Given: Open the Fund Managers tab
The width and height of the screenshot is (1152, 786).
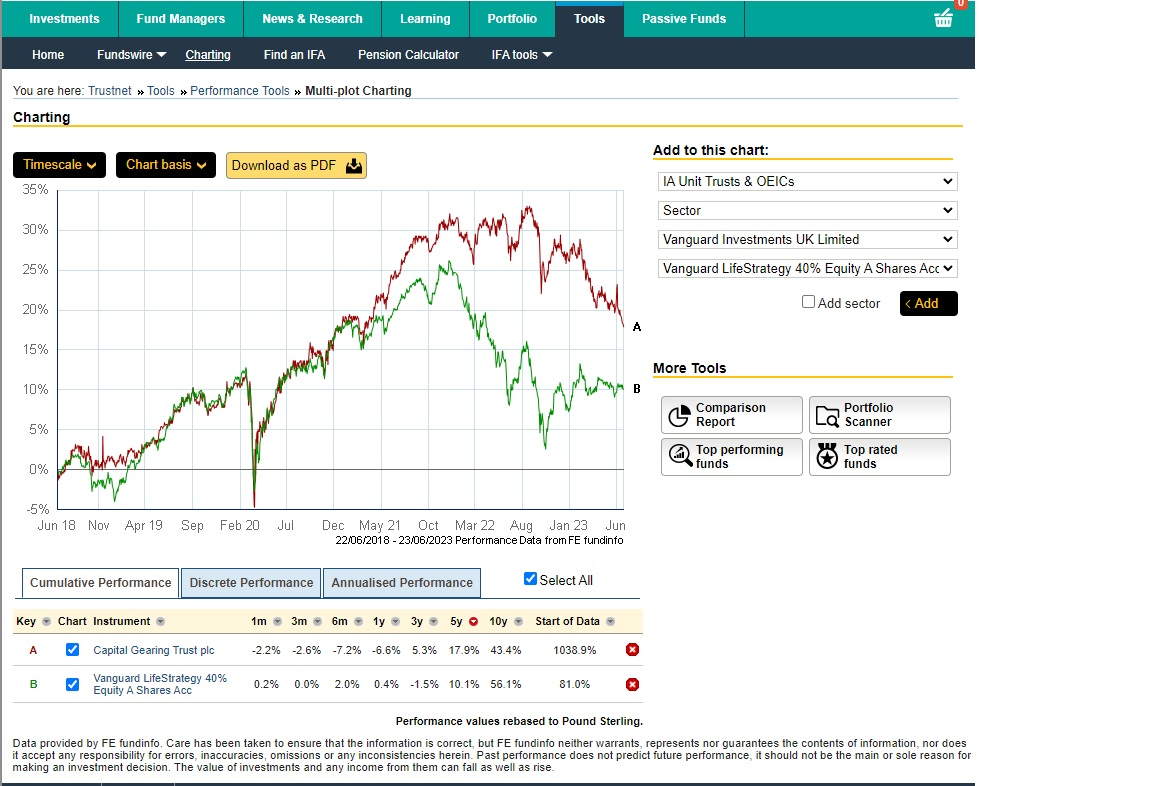Looking at the screenshot, I should coord(181,19).
